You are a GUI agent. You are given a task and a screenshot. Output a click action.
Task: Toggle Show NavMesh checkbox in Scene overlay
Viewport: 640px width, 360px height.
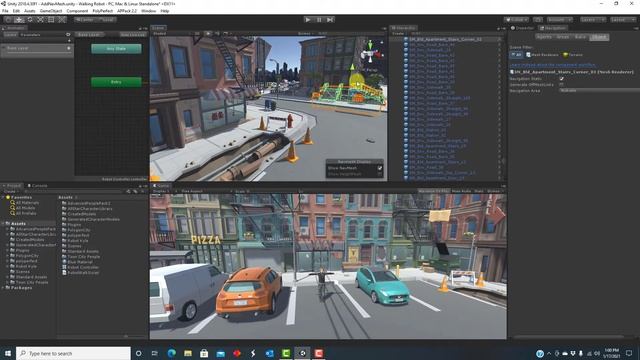coord(380,168)
